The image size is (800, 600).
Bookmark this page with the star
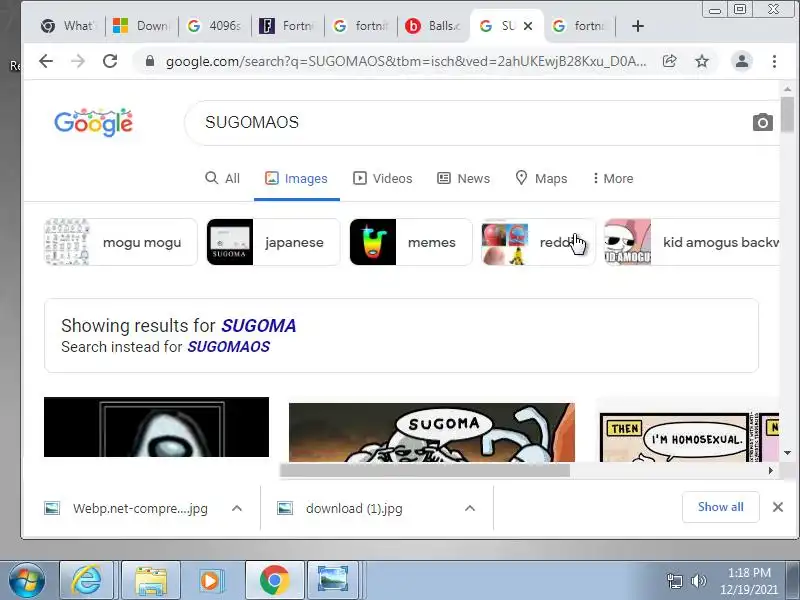[x=702, y=61]
